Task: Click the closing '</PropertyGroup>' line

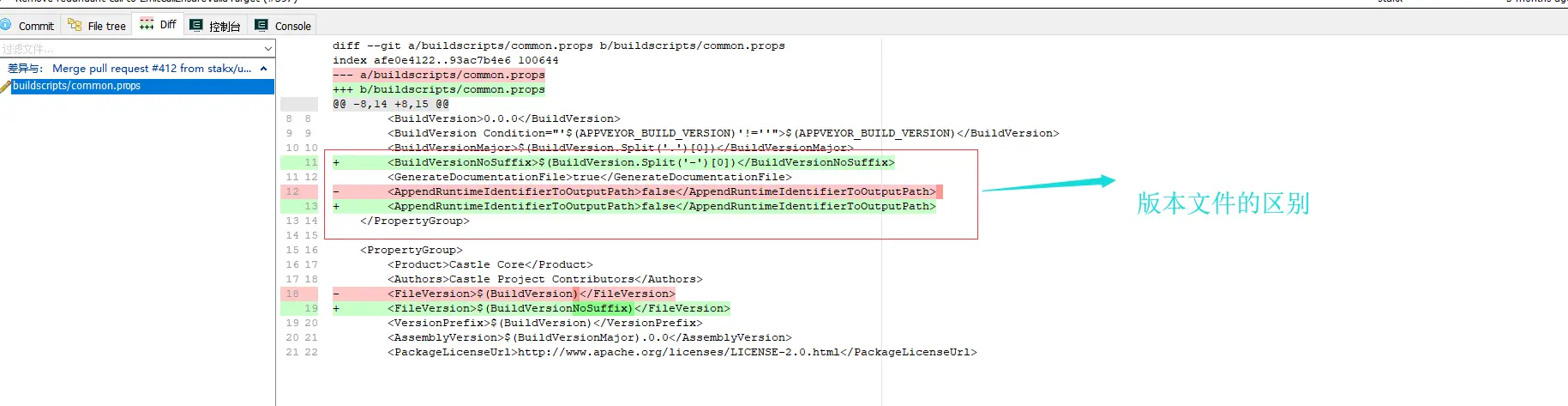Action: pos(415,221)
